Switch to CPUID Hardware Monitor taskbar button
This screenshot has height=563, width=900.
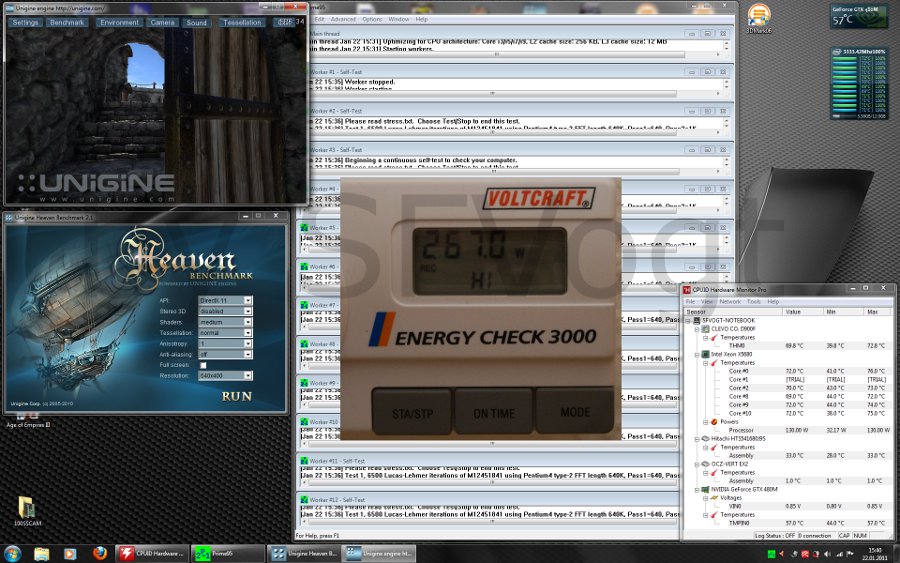pos(153,554)
